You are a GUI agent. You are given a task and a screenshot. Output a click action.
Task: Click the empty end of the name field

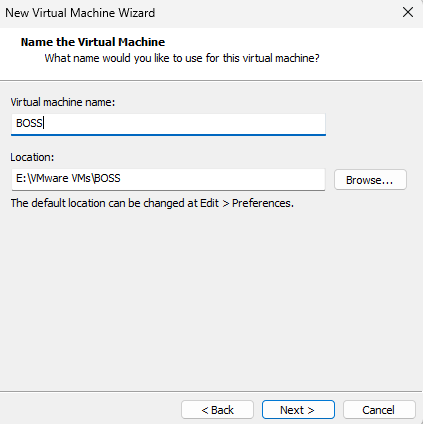coord(183,124)
